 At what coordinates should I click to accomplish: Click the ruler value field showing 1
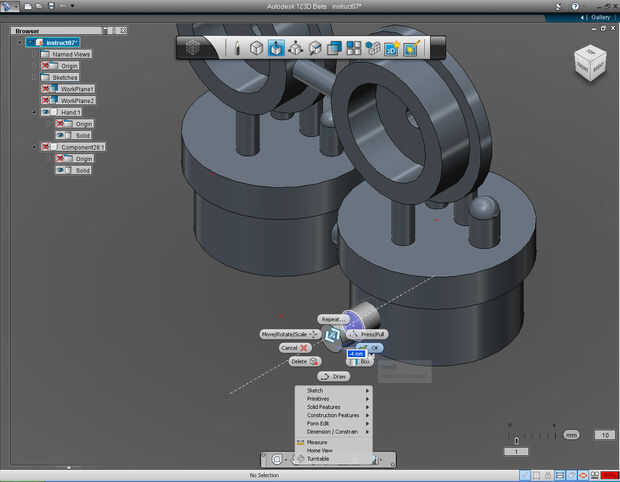[x=516, y=452]
